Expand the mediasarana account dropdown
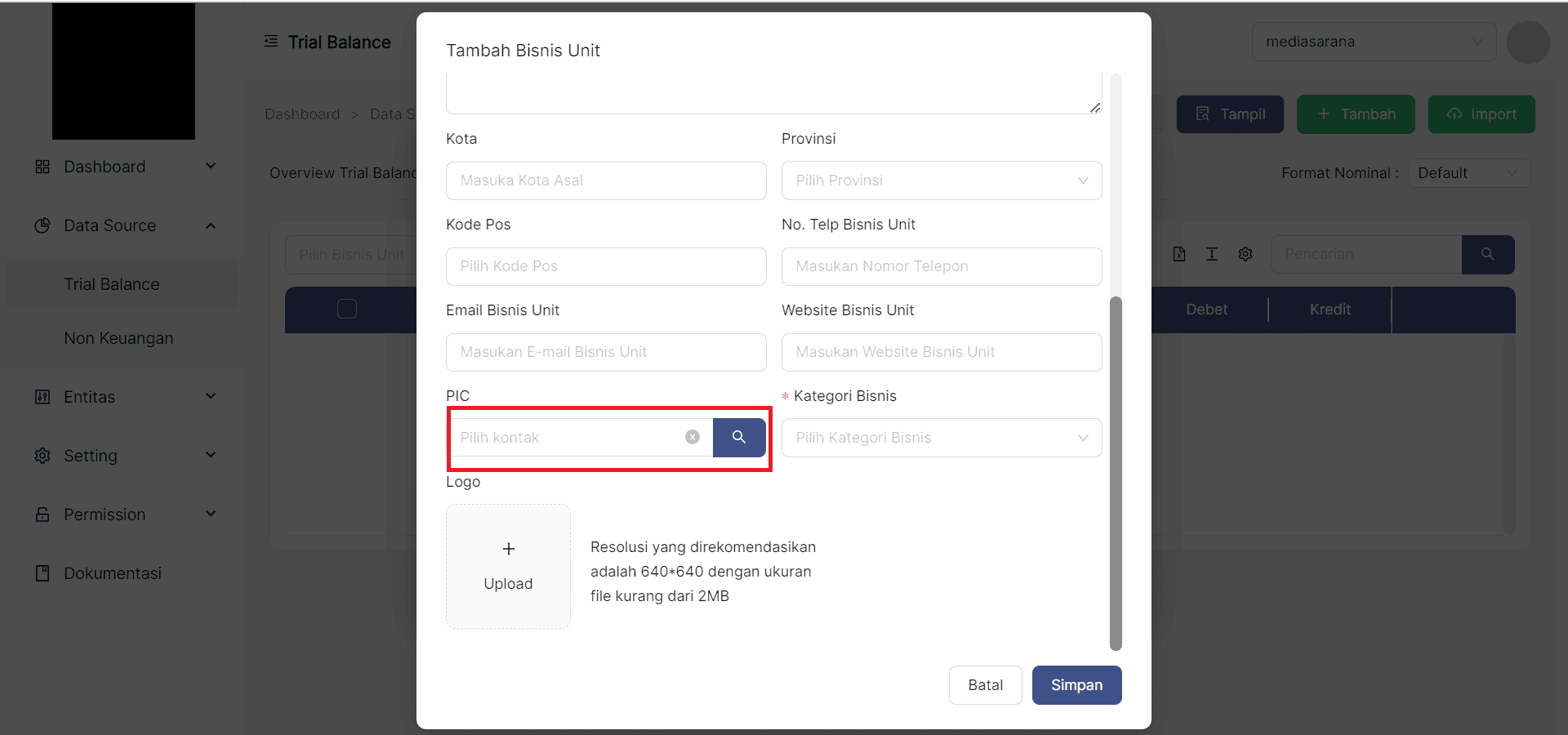The height and width of the screenshot is (735, 1568). pyautogui.click(x=1374, y=42)
